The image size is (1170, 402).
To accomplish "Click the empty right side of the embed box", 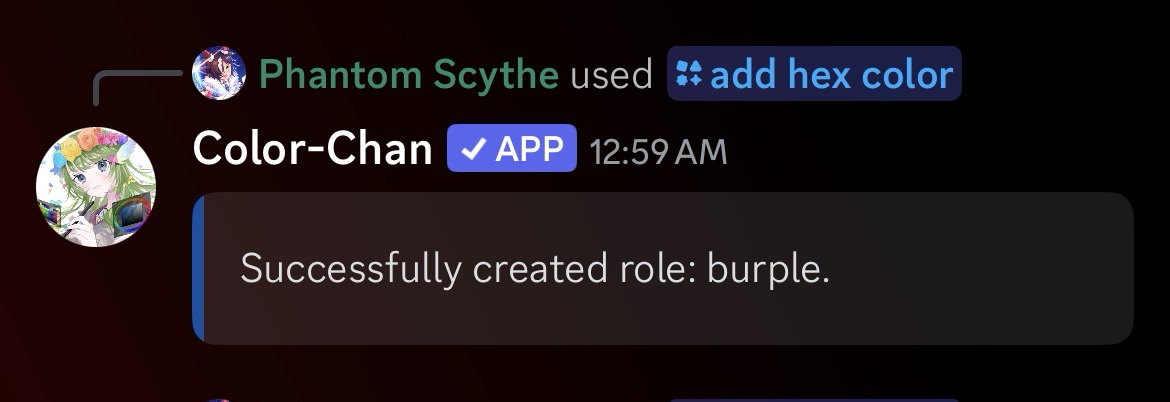I will click(x=1000, y=269).
